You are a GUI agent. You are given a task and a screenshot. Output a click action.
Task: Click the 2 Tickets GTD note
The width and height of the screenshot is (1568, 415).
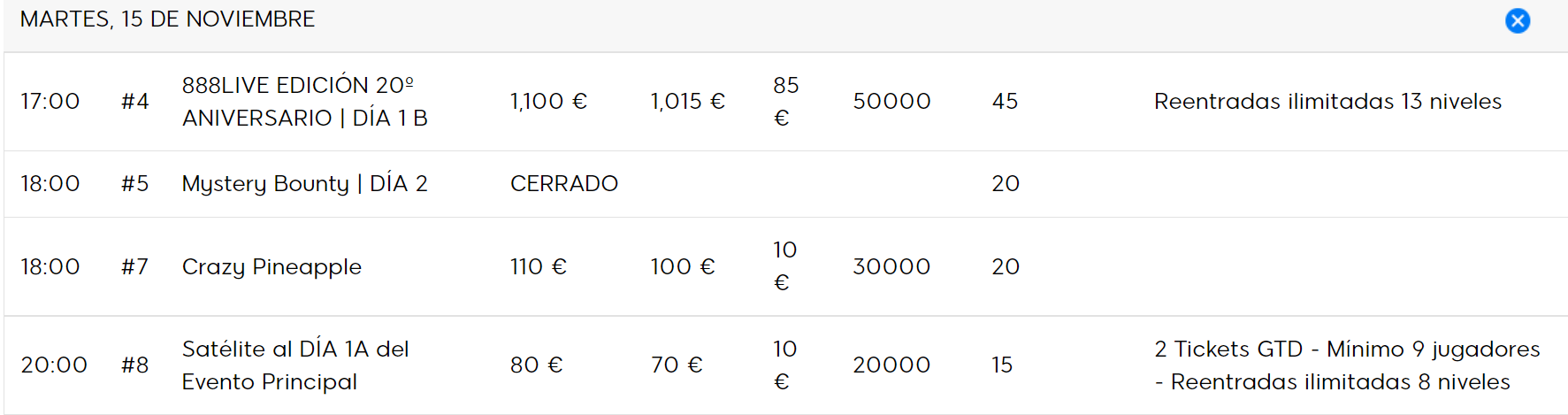(1347, 365)
